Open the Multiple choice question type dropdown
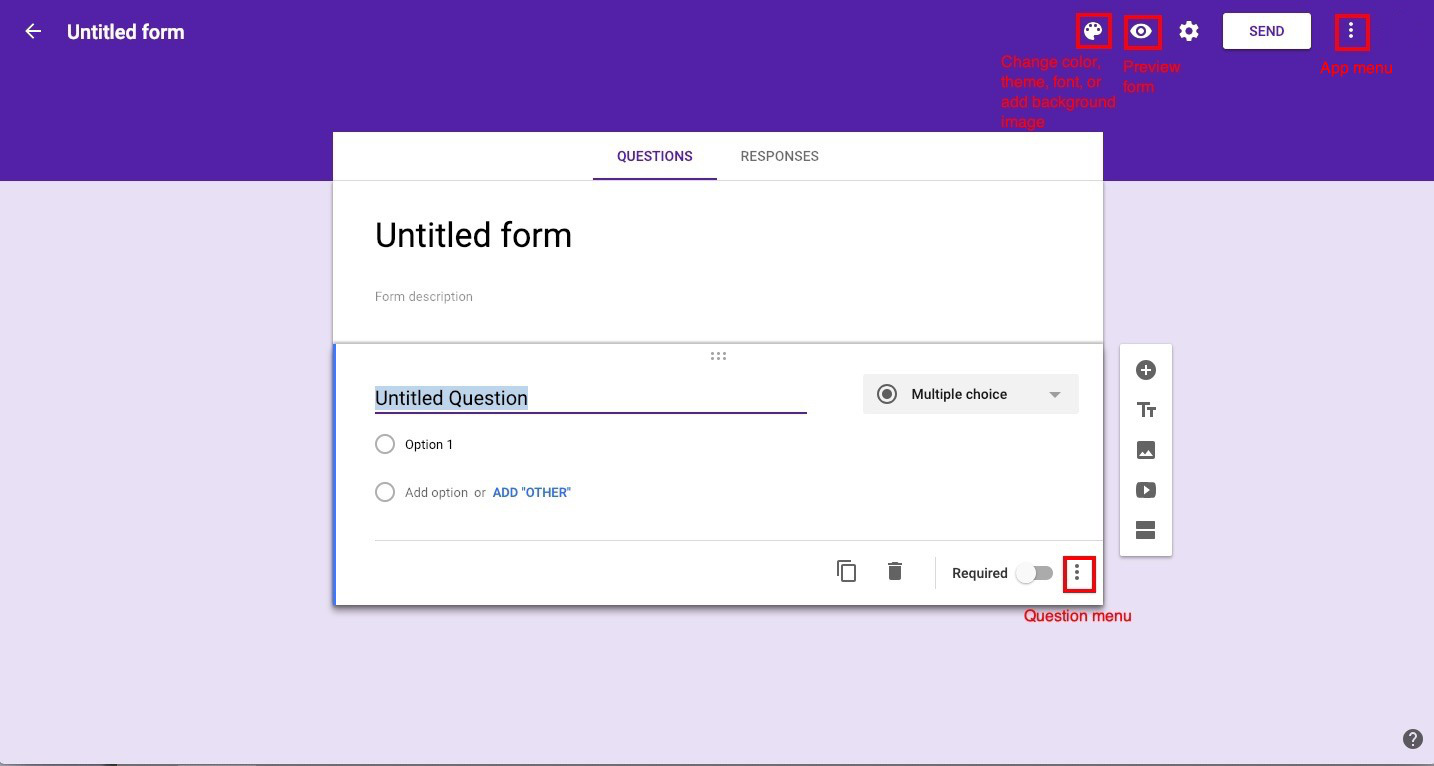Screen dimensions: 1434x766 [969, 394]
